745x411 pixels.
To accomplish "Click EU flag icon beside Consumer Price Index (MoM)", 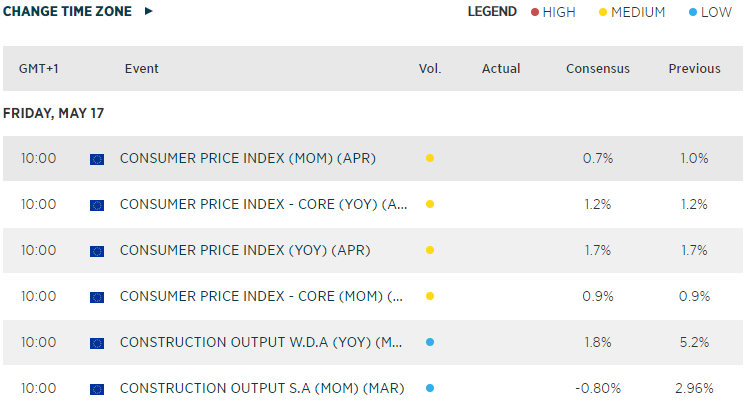I will 97,158.
